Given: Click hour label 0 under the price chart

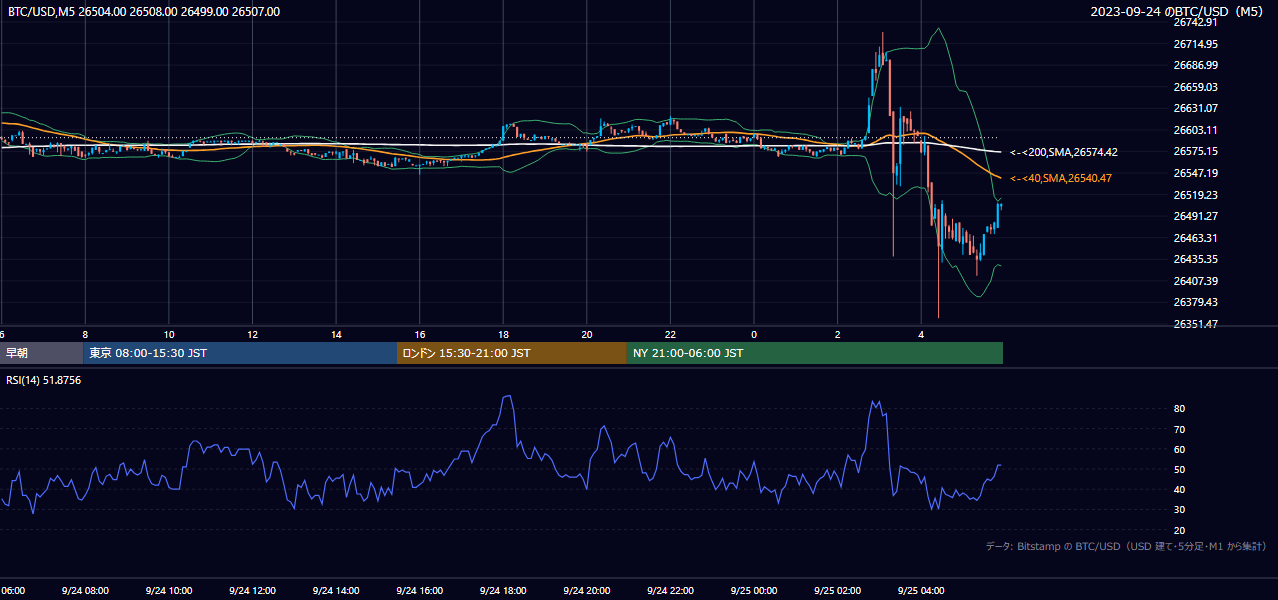Looking at the screenshot, I should 754,334.
